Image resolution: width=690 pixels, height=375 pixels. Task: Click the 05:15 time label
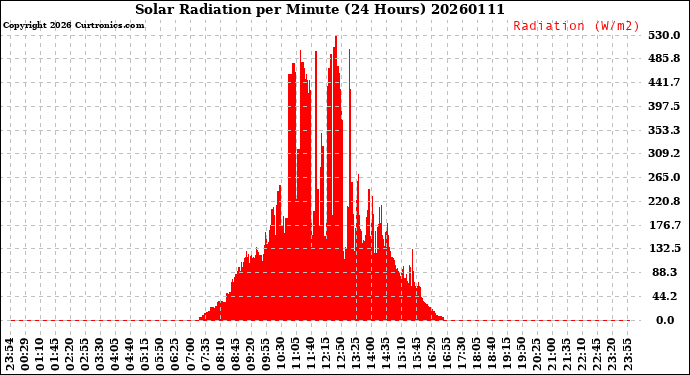pos(145,355)
